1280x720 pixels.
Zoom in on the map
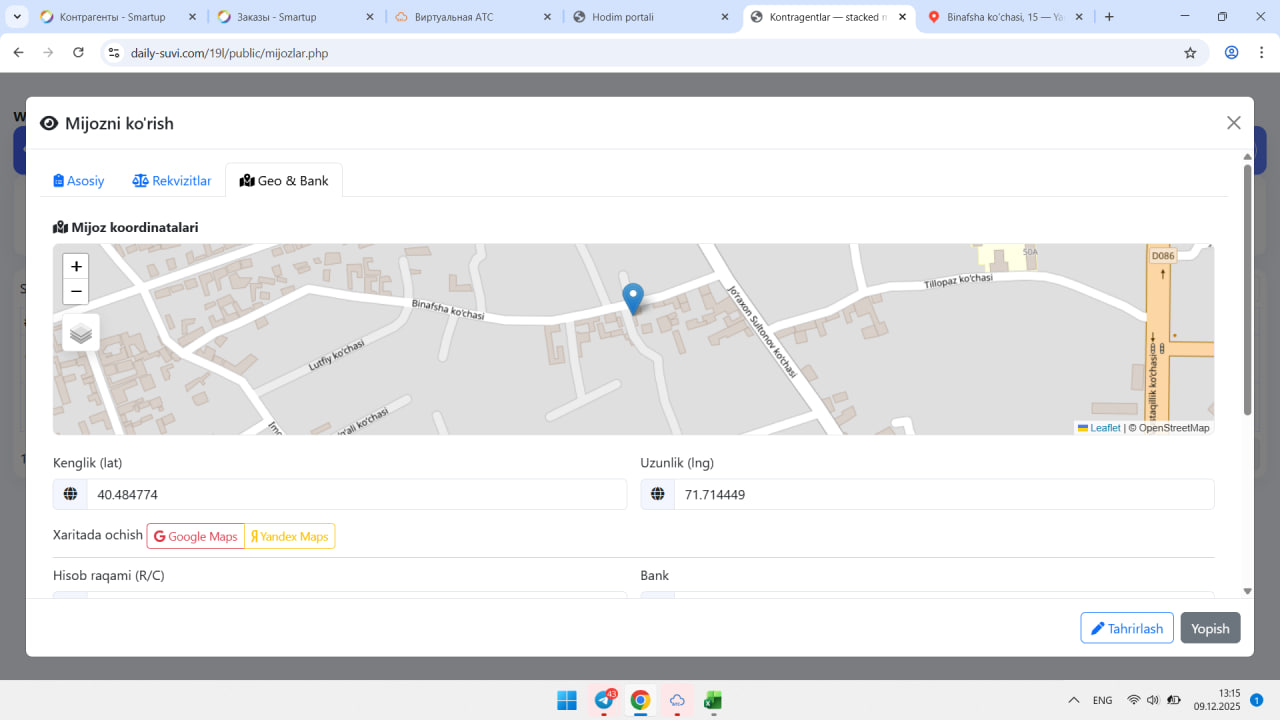[x=76, y=267]
